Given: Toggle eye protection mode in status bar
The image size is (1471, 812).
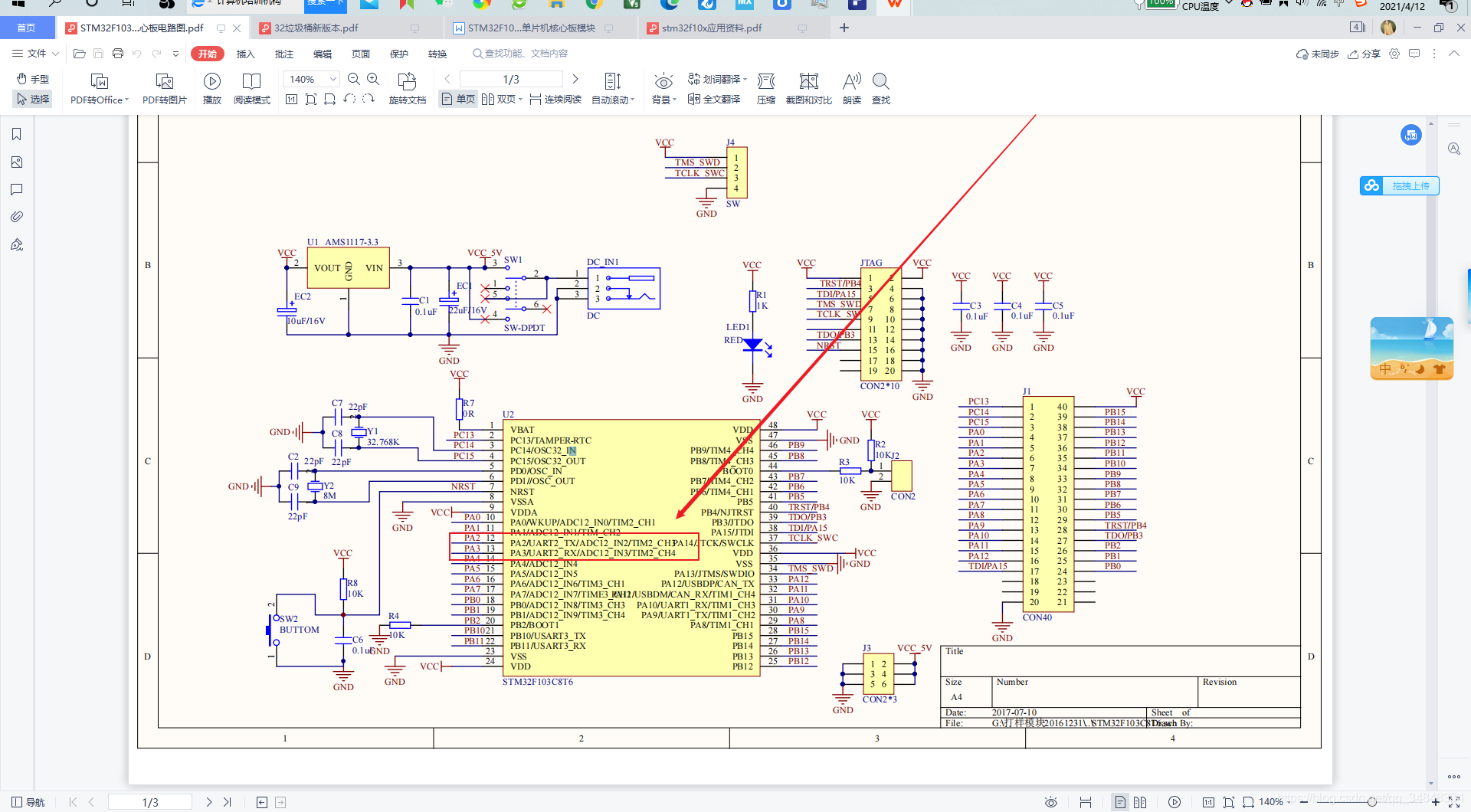Looking at the screenshot, I should pyautogui.click(x=1051, y=802).
